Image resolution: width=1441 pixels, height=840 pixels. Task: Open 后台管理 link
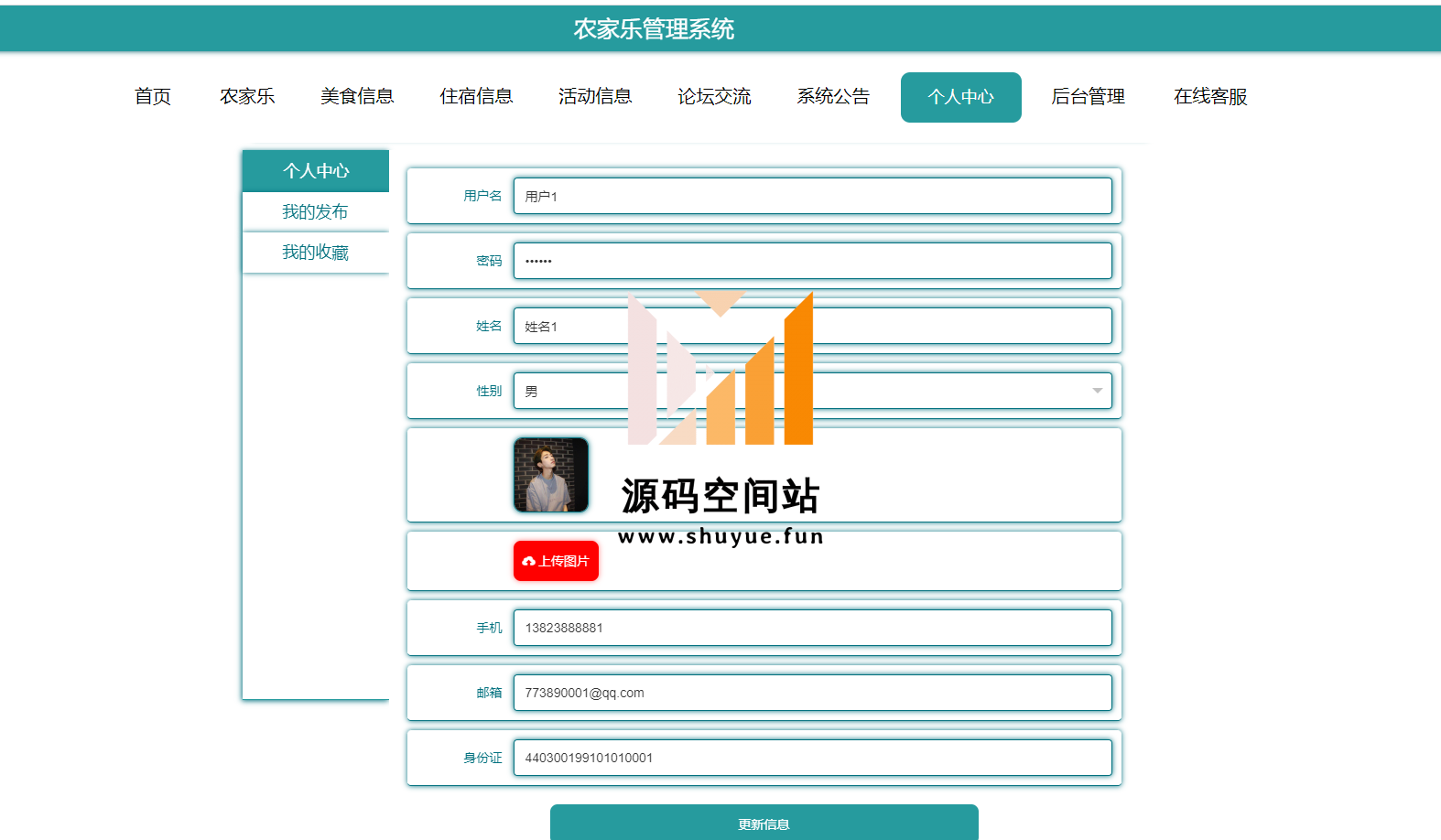point(1088,97)
